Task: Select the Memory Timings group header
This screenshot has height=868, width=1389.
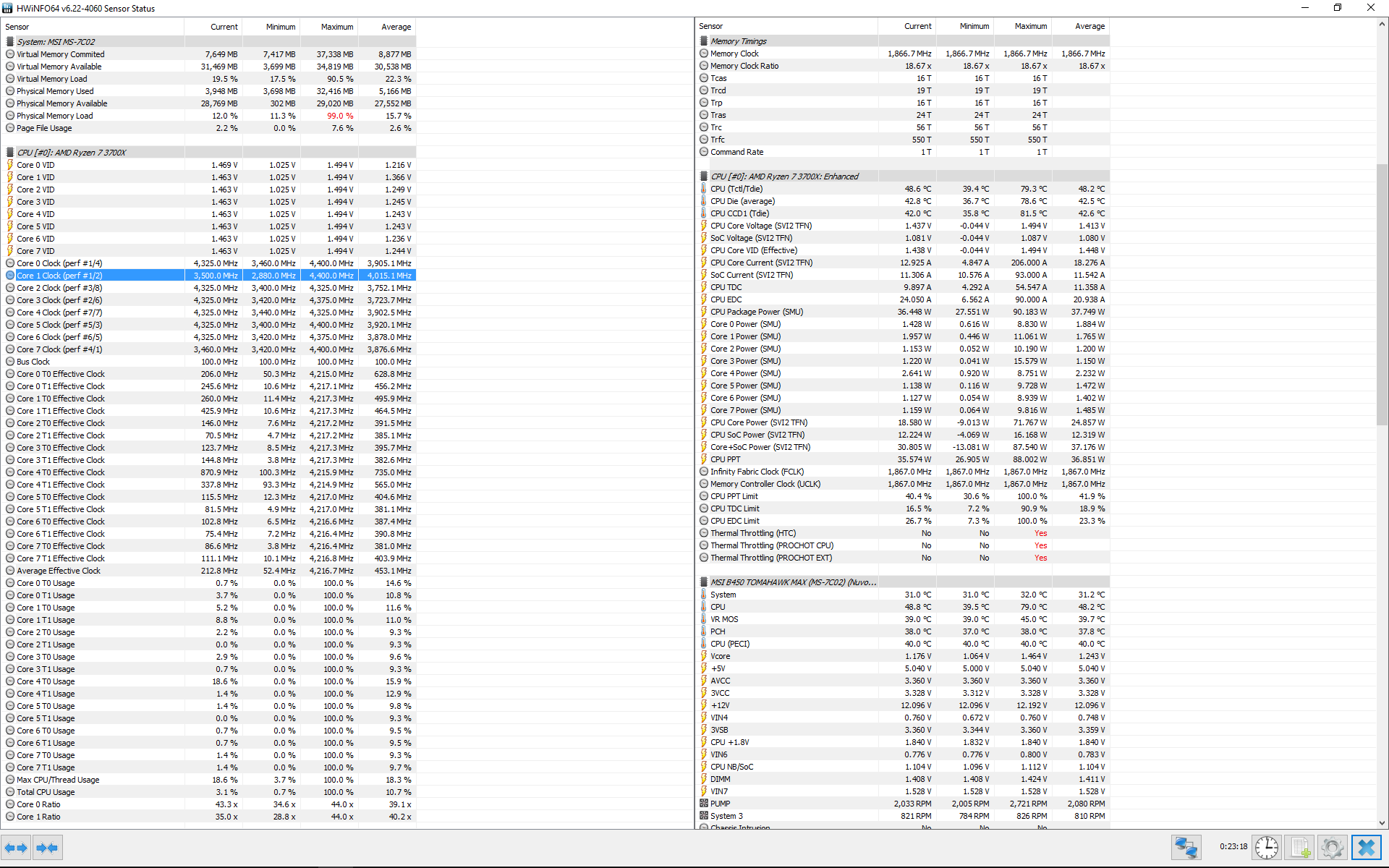Action: click(x=739, y=41)
